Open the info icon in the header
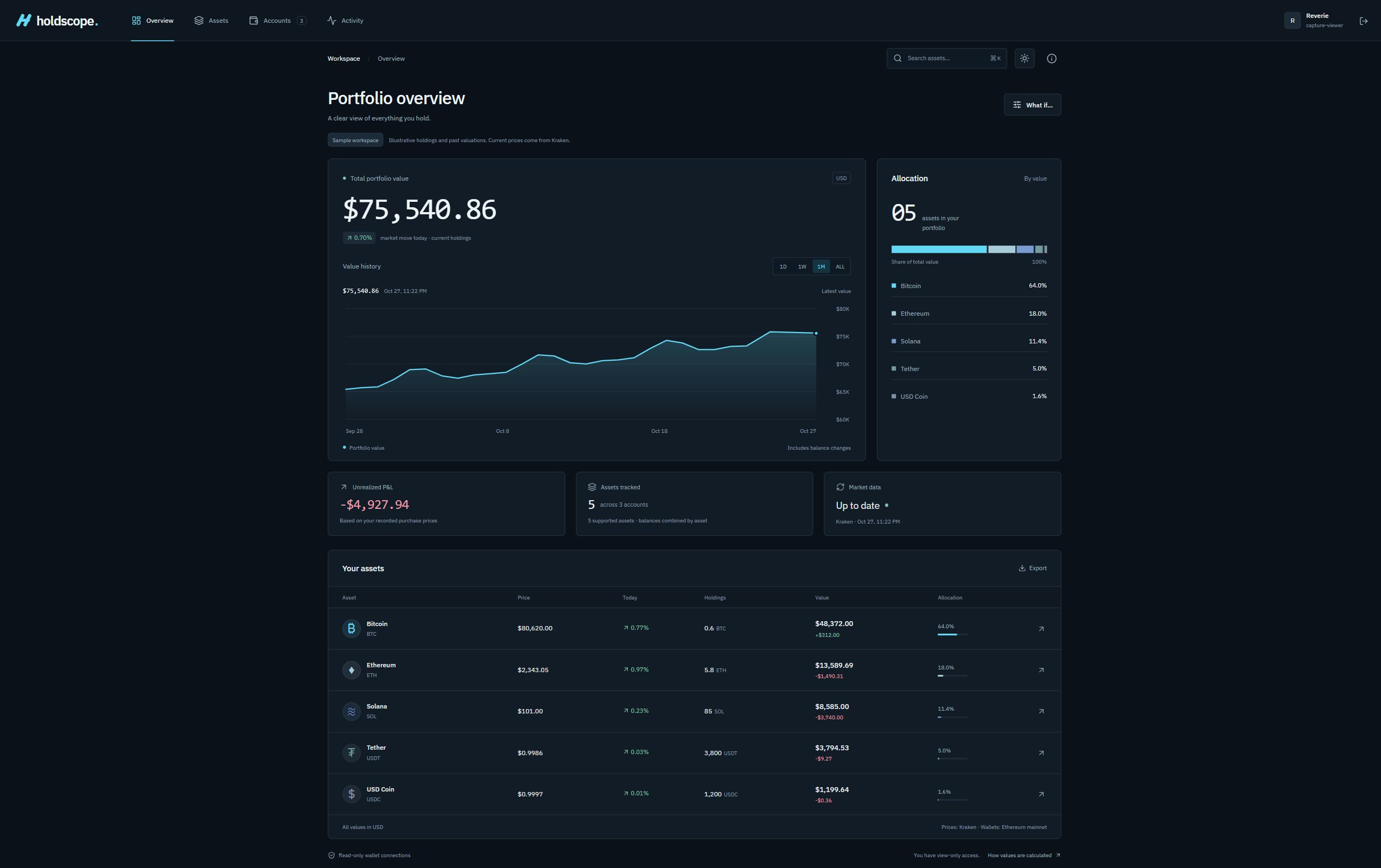Viewport: 1381px width, 868px height. point(1051,59)
